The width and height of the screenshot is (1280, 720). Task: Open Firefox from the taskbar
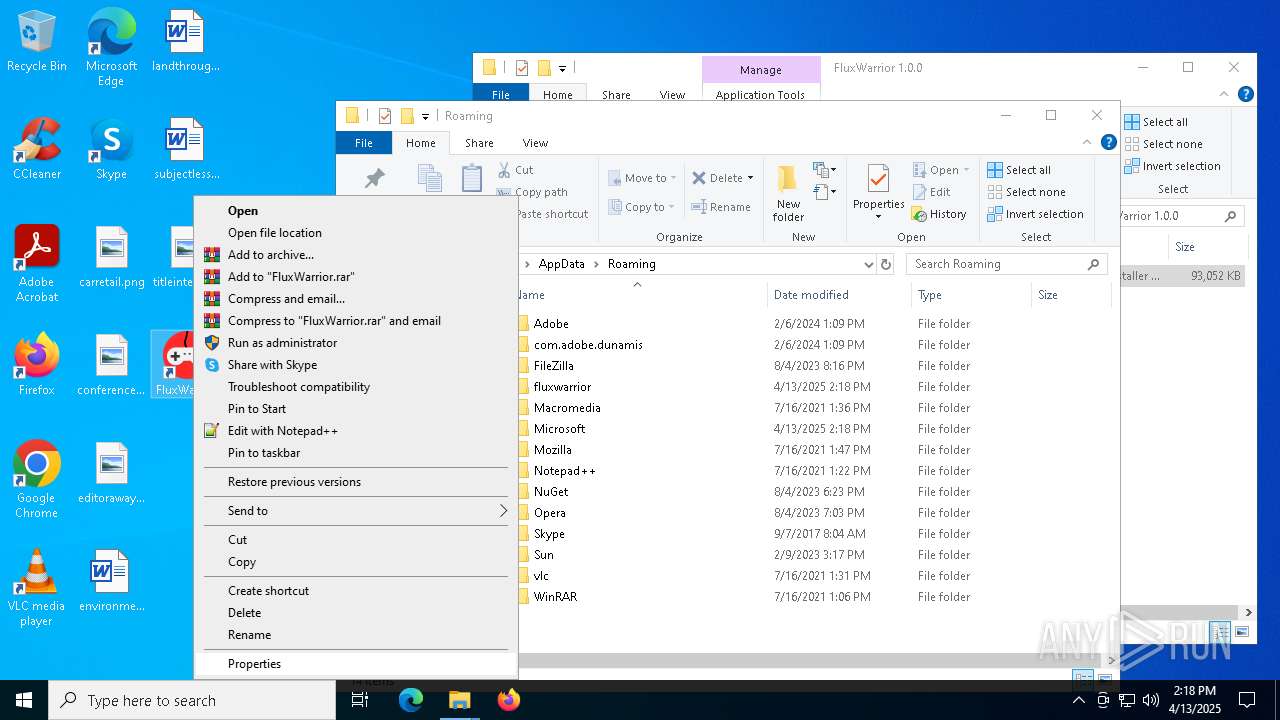pos(508,700)
